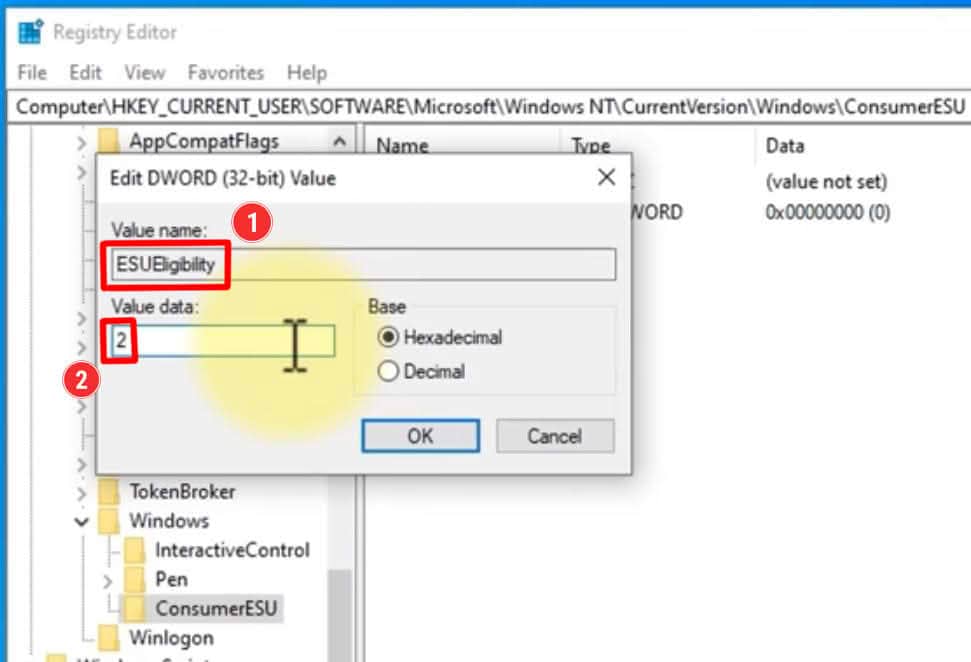Open the View menu
This screenshot has width=971, height=662.
point(144,72)
